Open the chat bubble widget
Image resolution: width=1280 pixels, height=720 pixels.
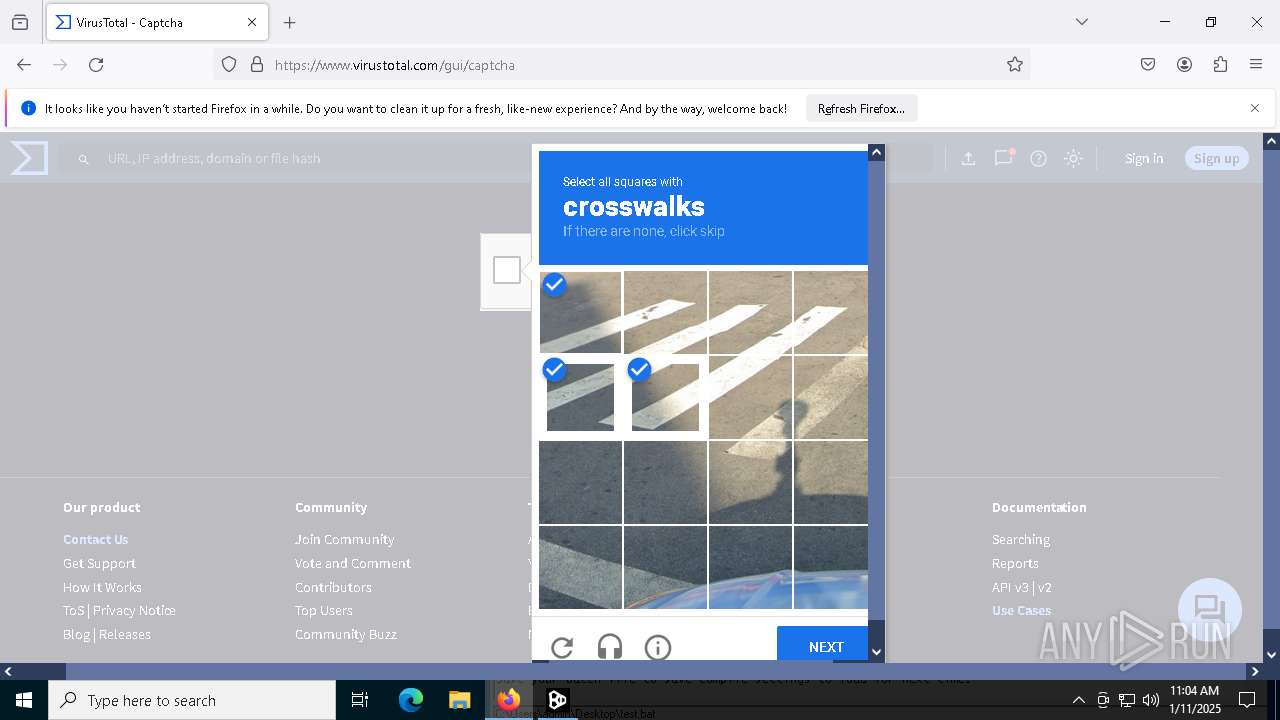[x=1210, y=610]
